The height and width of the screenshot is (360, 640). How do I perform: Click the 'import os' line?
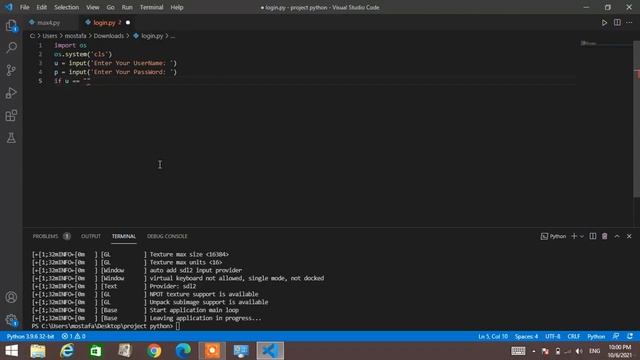pyautogui.click(x=70, y=45)
